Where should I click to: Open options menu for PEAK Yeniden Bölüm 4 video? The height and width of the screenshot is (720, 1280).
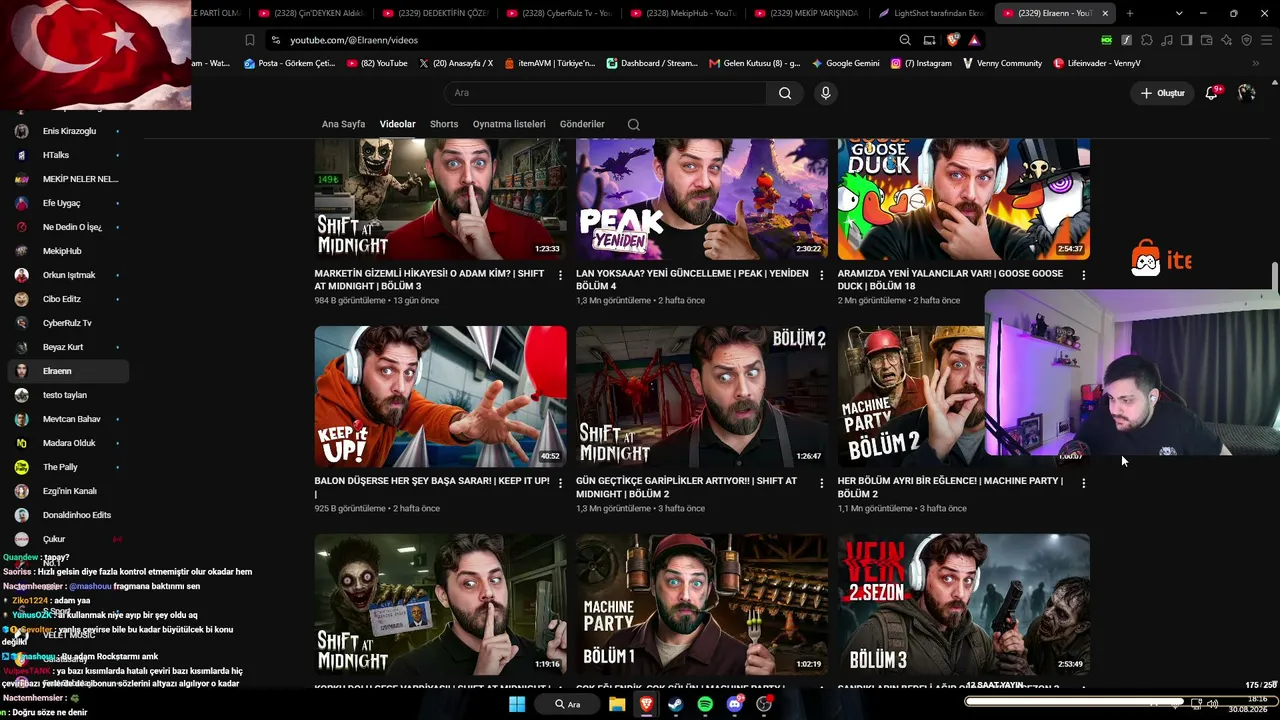point(822,275)
